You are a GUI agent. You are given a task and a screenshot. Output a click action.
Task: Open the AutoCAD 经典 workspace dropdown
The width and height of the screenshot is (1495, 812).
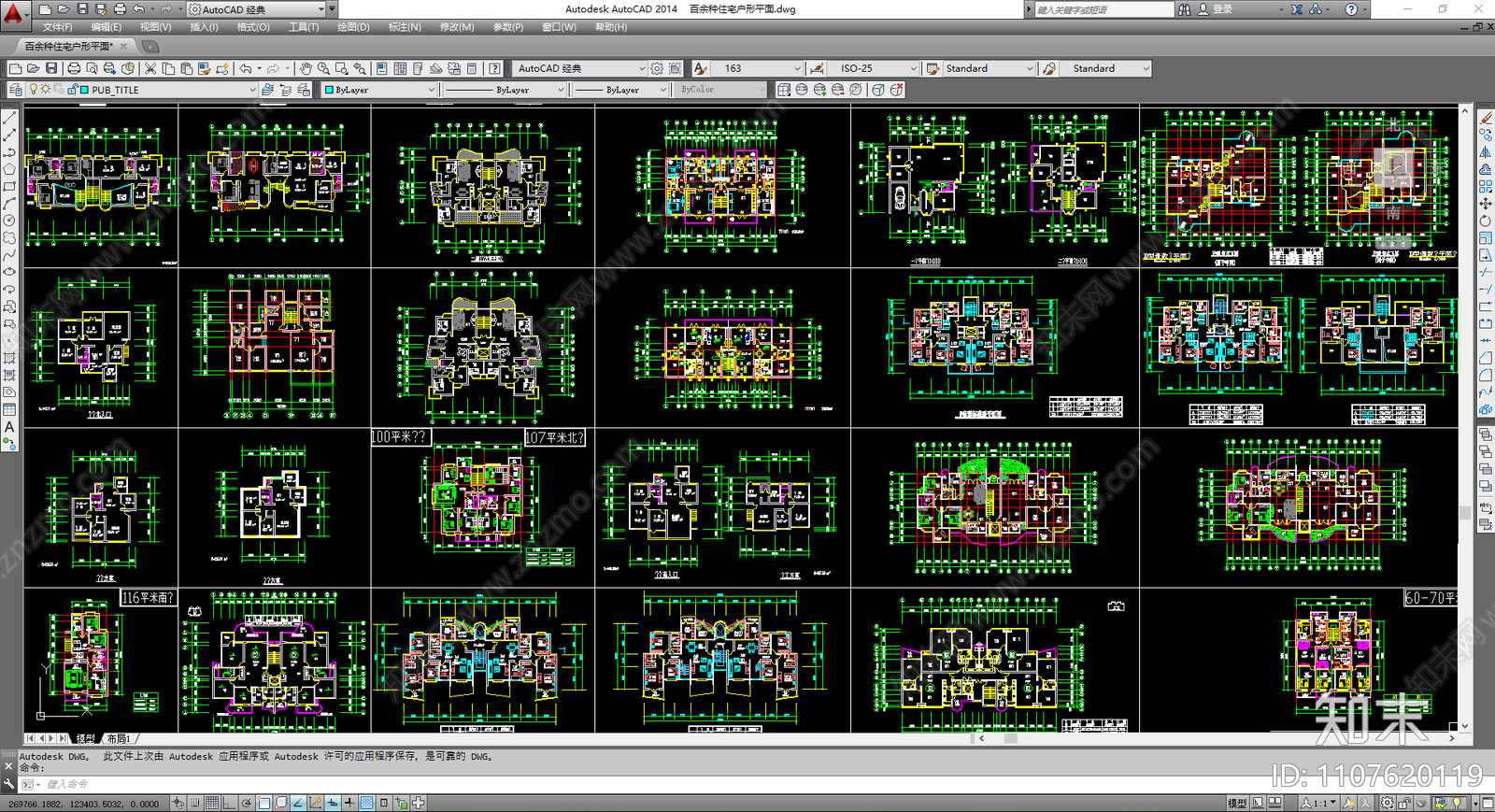[641, 68]
